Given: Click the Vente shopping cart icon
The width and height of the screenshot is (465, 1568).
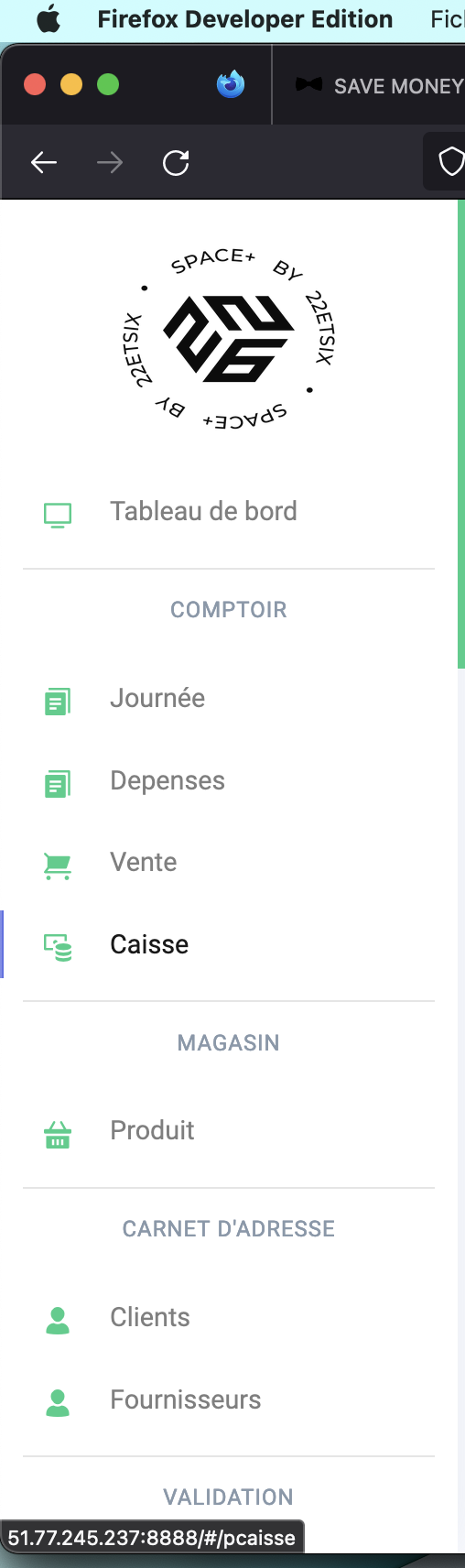Looking at the screenshot, I should tap(58, 866).
